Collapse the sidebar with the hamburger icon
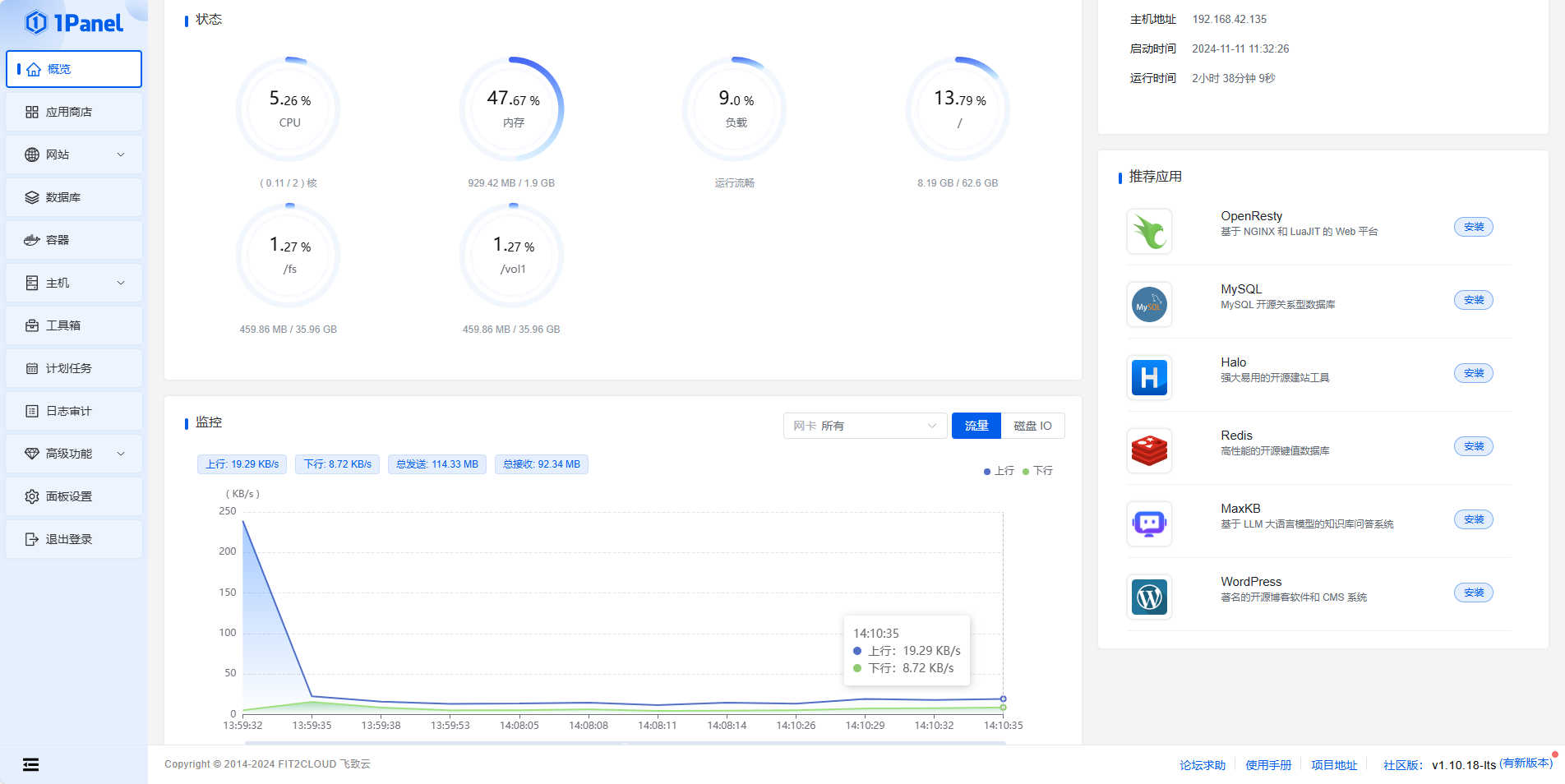Screen dimensions: 1565x784 point(30,765)
